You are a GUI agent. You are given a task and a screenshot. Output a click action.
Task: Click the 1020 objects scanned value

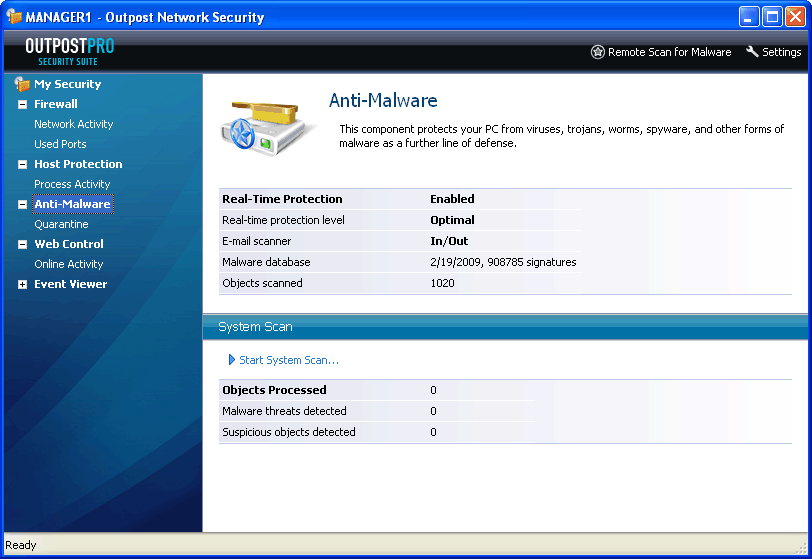442,283
